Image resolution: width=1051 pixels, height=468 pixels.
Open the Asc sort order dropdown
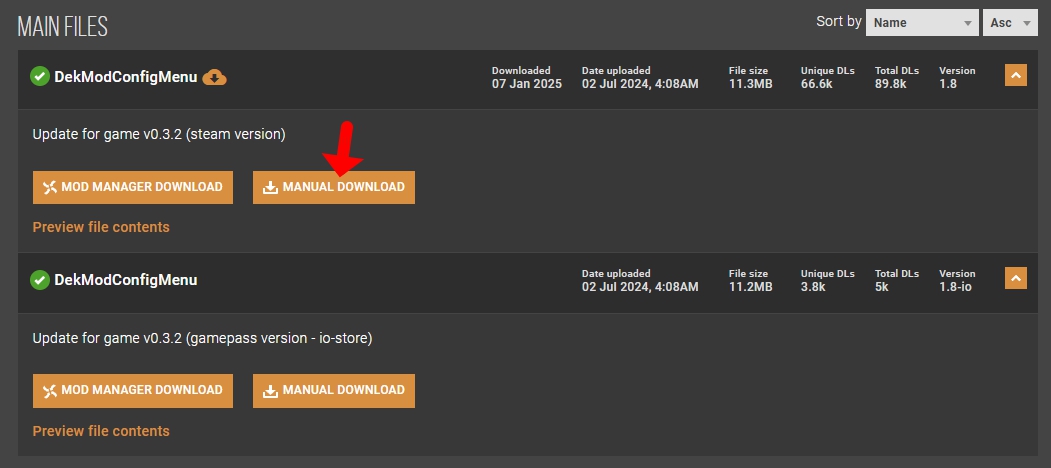point(1011,22)
